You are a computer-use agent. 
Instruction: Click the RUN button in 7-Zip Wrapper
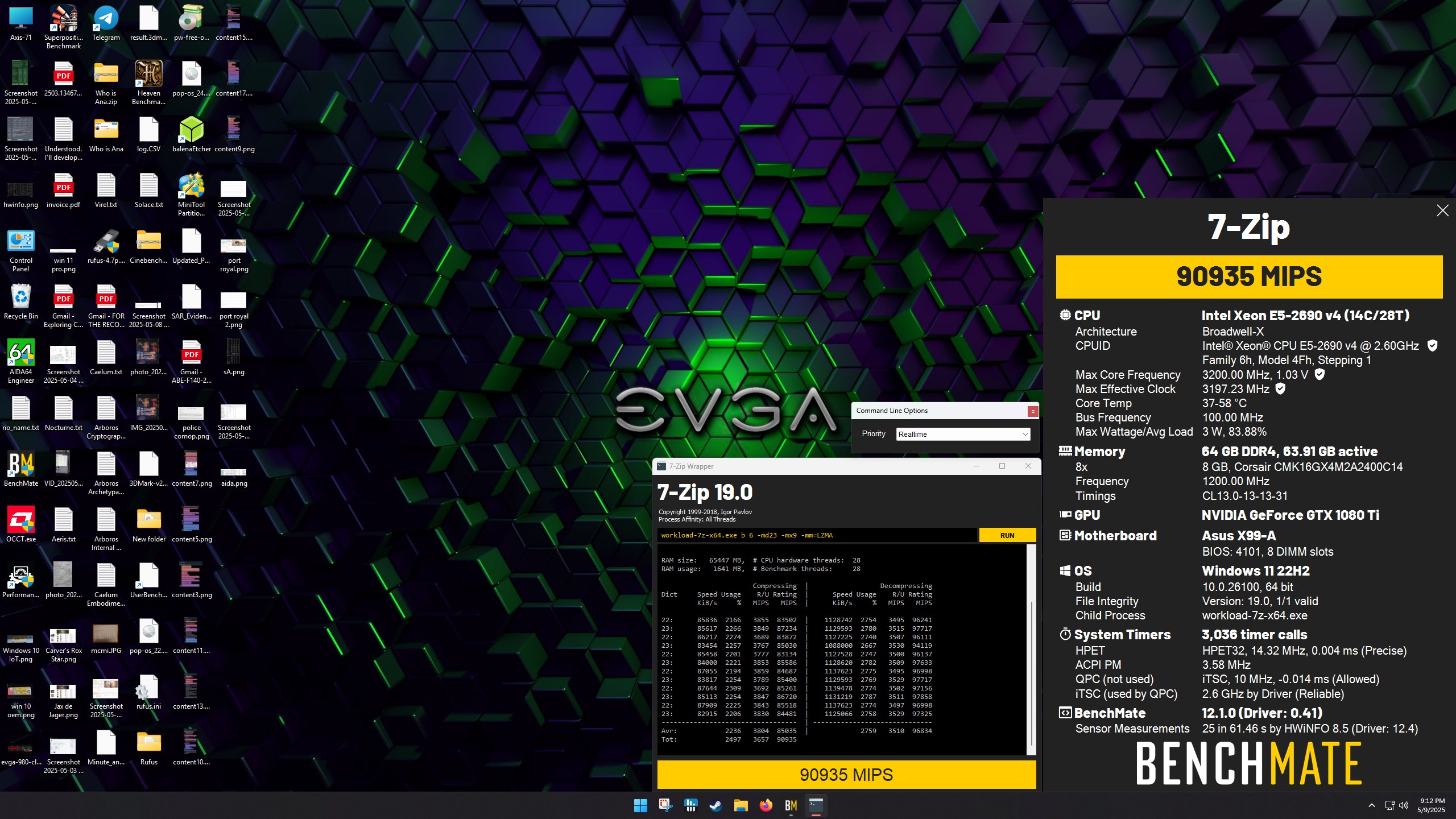pos(1007,535)
